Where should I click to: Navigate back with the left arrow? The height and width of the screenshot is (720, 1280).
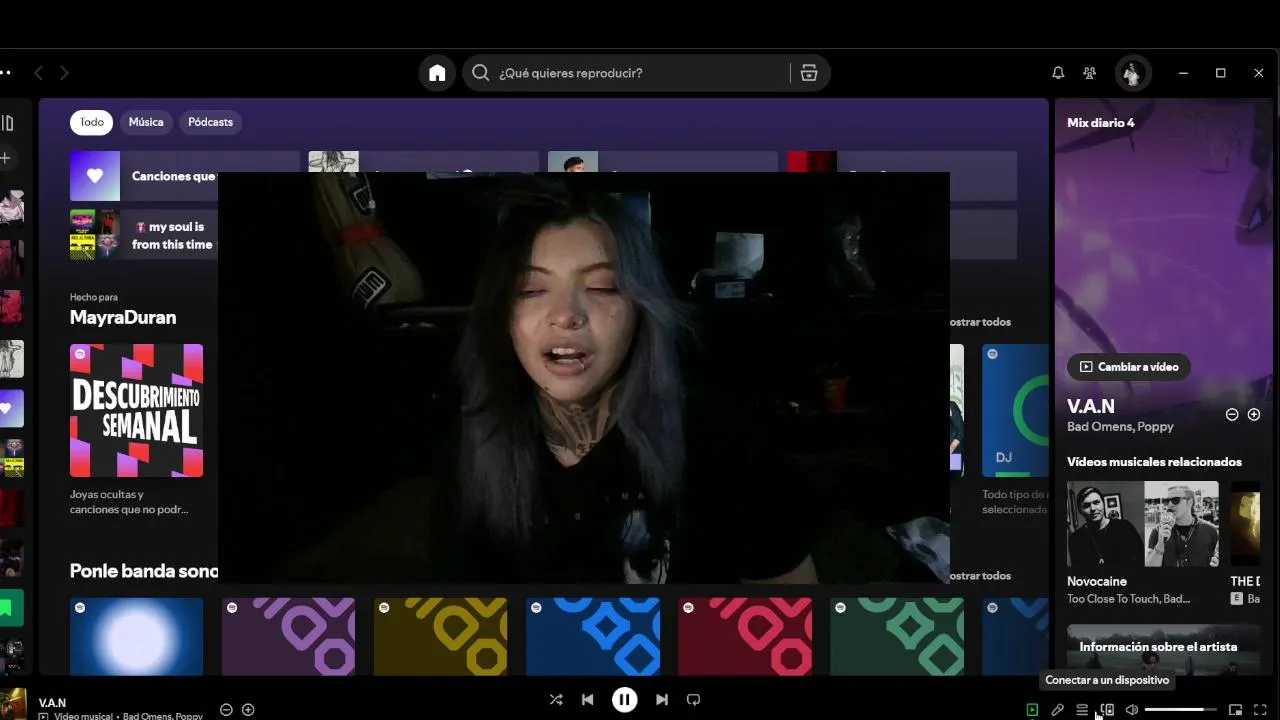tap(39, 73)
